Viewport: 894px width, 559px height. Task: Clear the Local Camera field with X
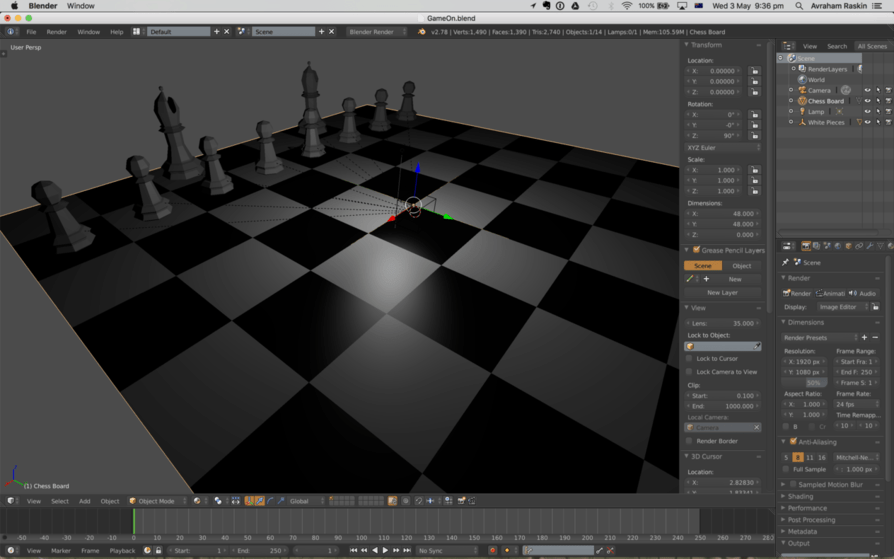tap(756, 427)
